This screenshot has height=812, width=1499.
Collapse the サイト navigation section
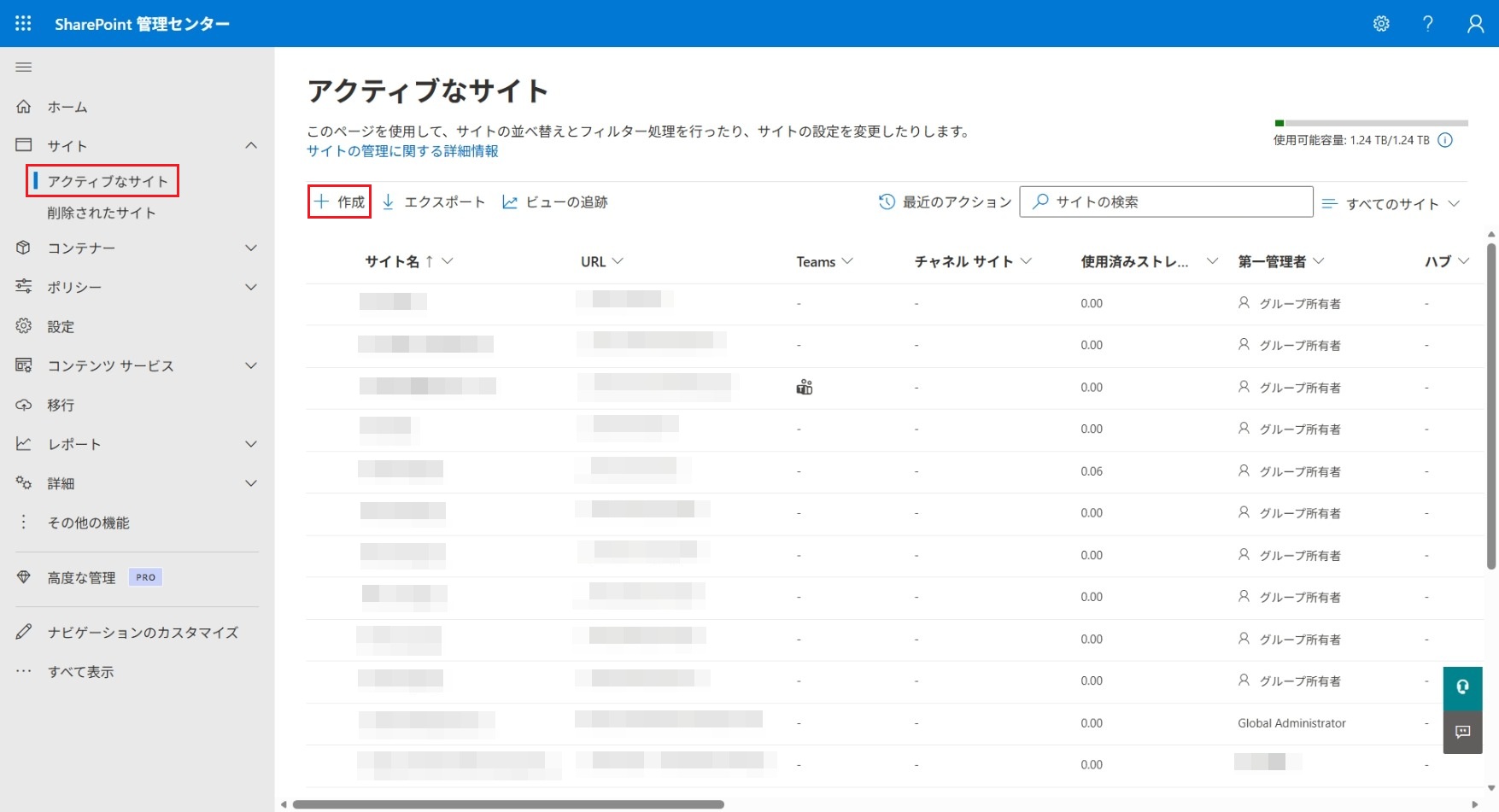point(251,146)
